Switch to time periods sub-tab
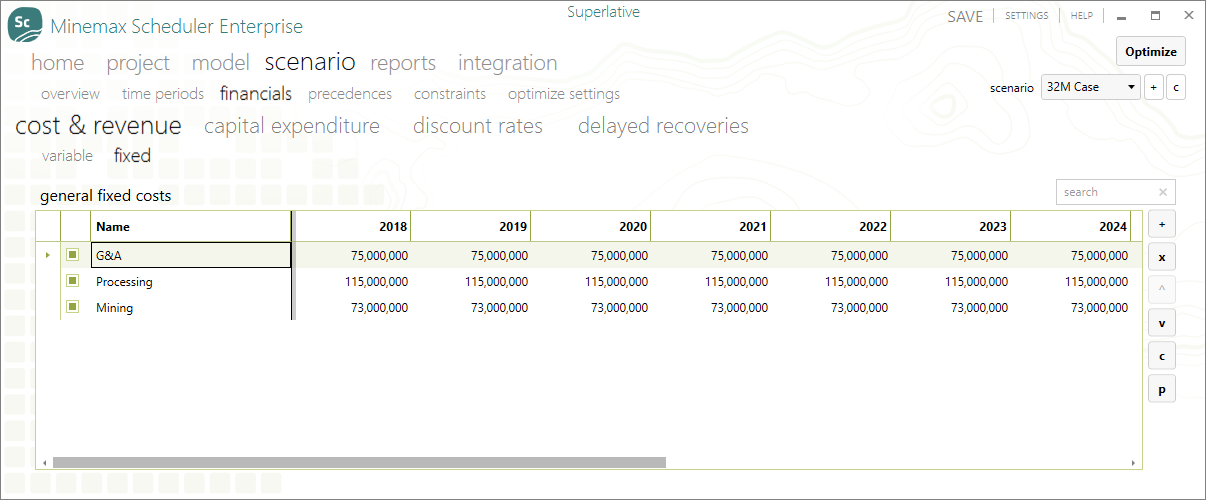Screen dimensions: 1206x500 tap(163, 94)
